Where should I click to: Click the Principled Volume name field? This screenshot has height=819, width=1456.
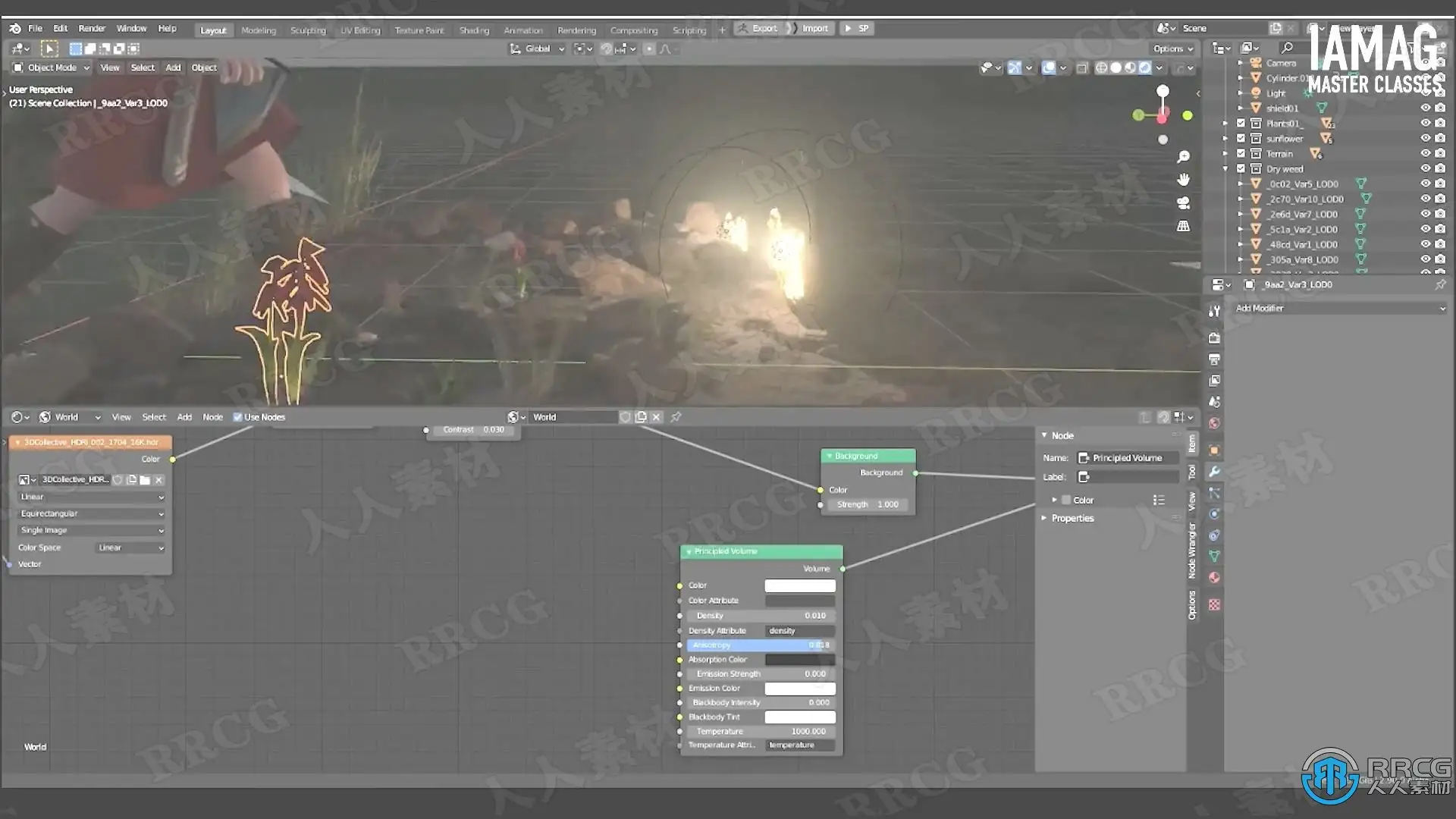(x=1128, y=458)
